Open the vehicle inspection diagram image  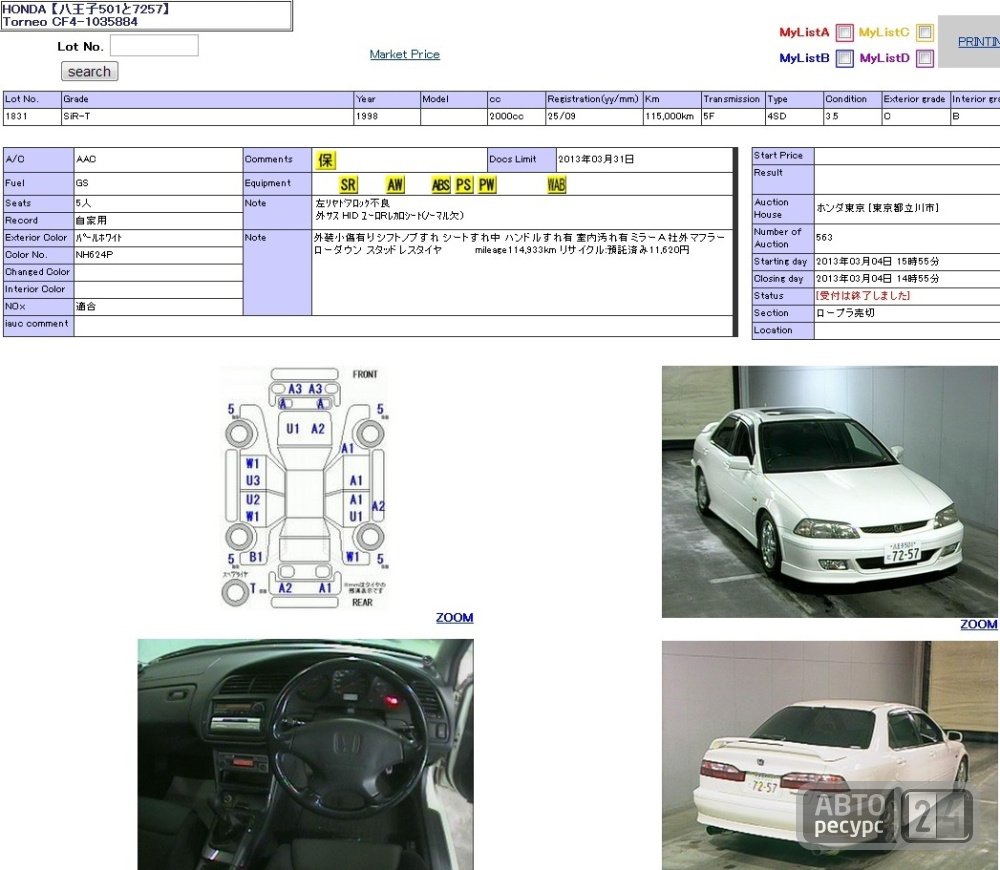304,488
